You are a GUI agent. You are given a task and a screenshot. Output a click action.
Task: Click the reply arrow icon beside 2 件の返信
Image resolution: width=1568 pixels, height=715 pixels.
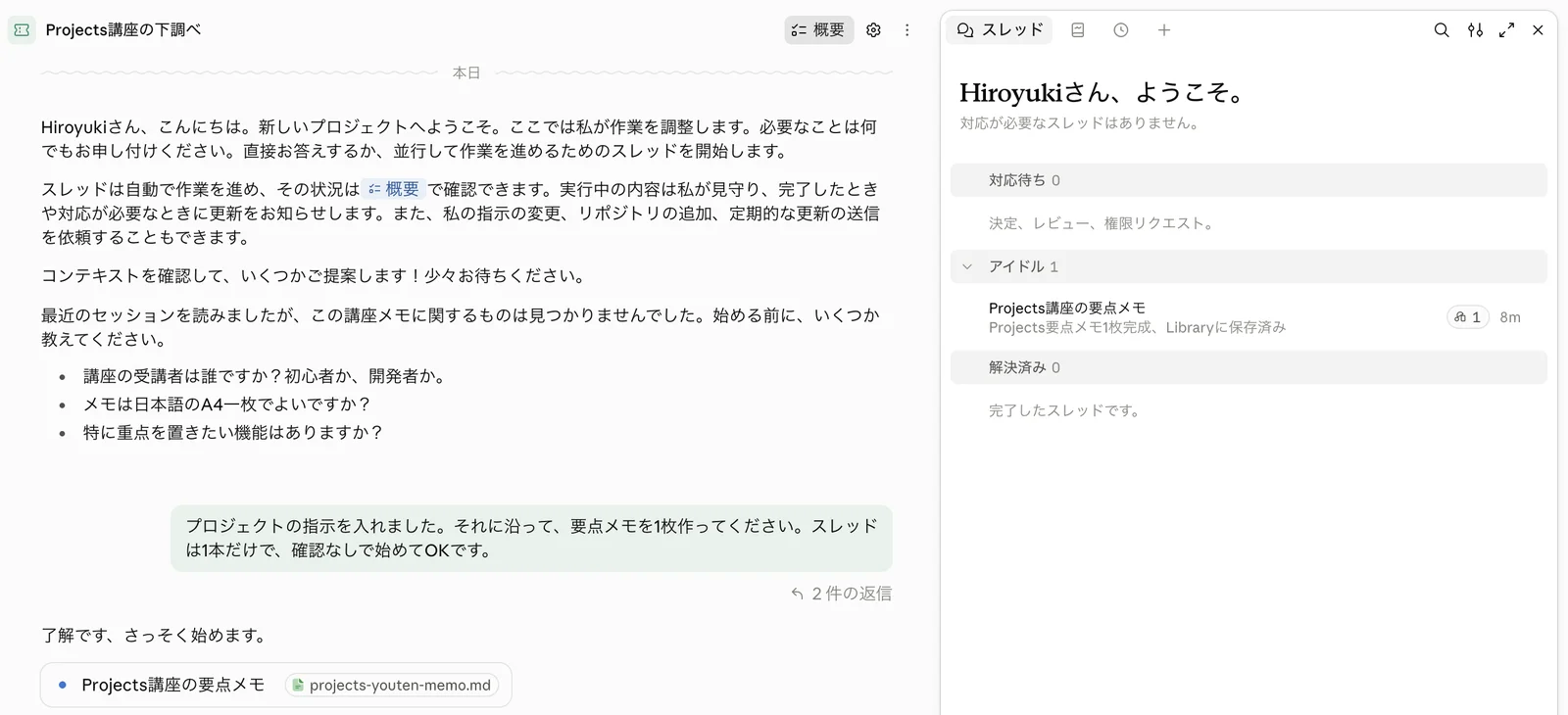coord(798,594)
